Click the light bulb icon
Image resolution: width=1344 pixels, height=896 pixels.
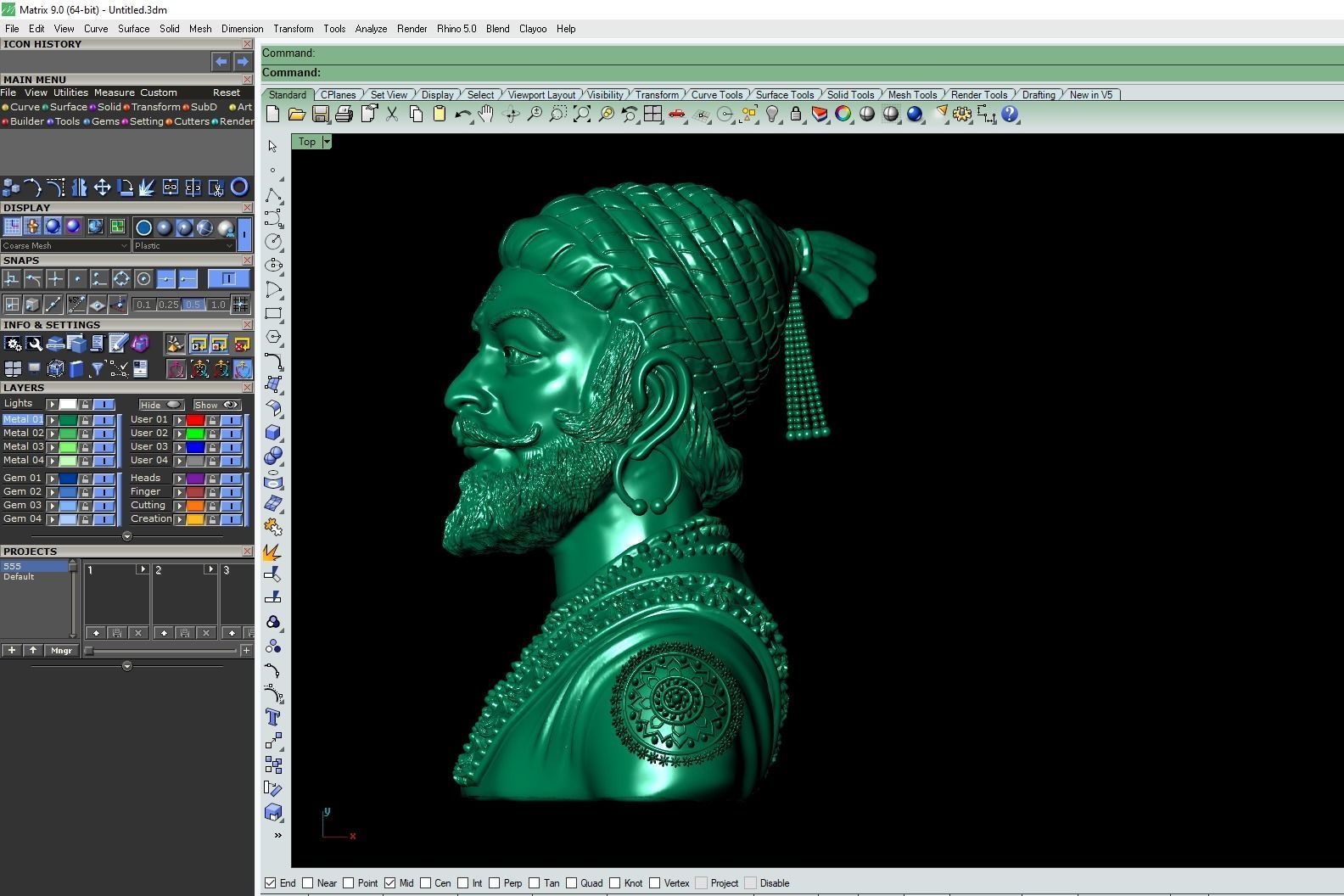pyautogui.click(x=771, y=115)
